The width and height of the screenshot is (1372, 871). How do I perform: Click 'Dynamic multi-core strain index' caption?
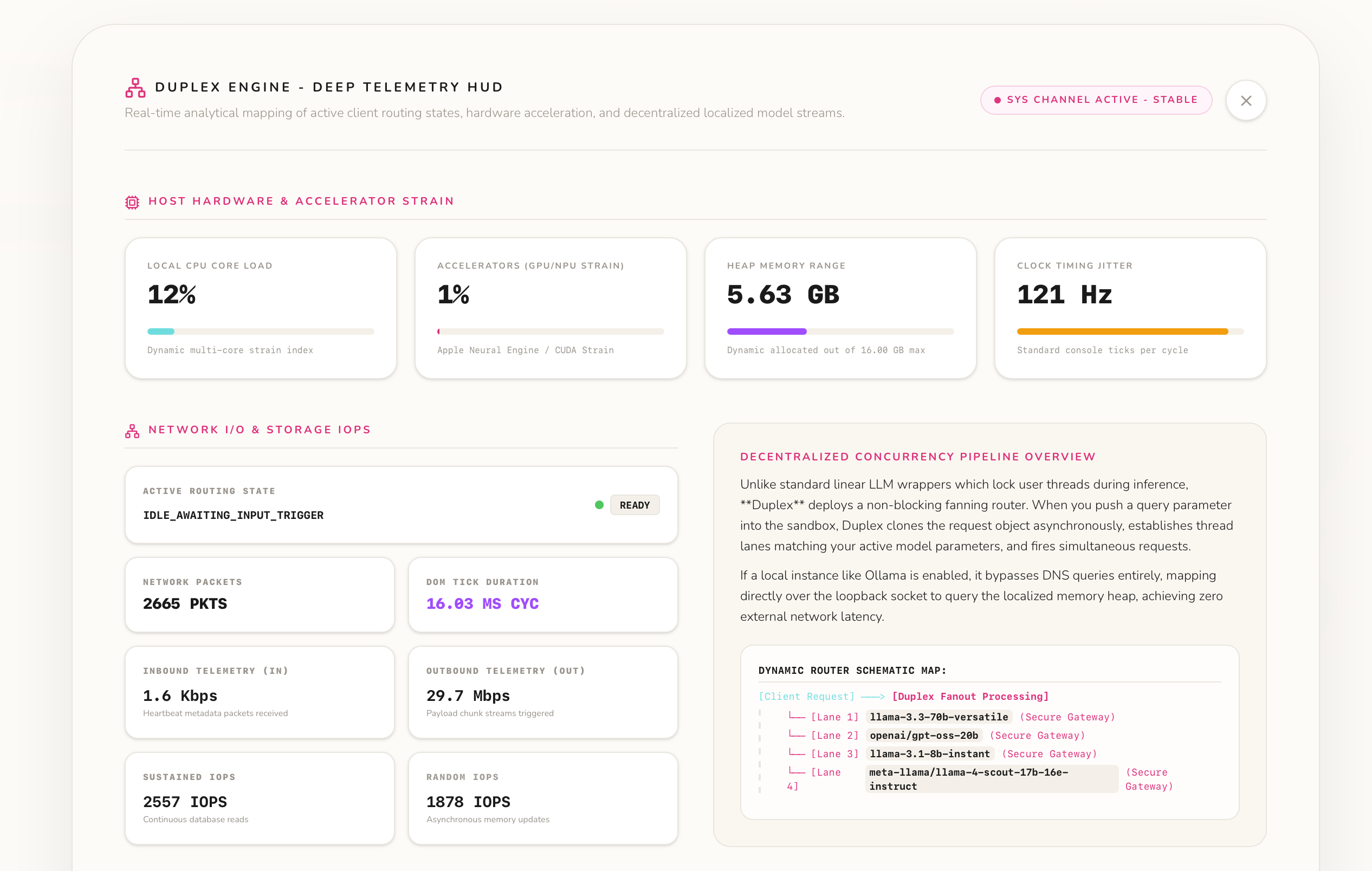(230, 350)
